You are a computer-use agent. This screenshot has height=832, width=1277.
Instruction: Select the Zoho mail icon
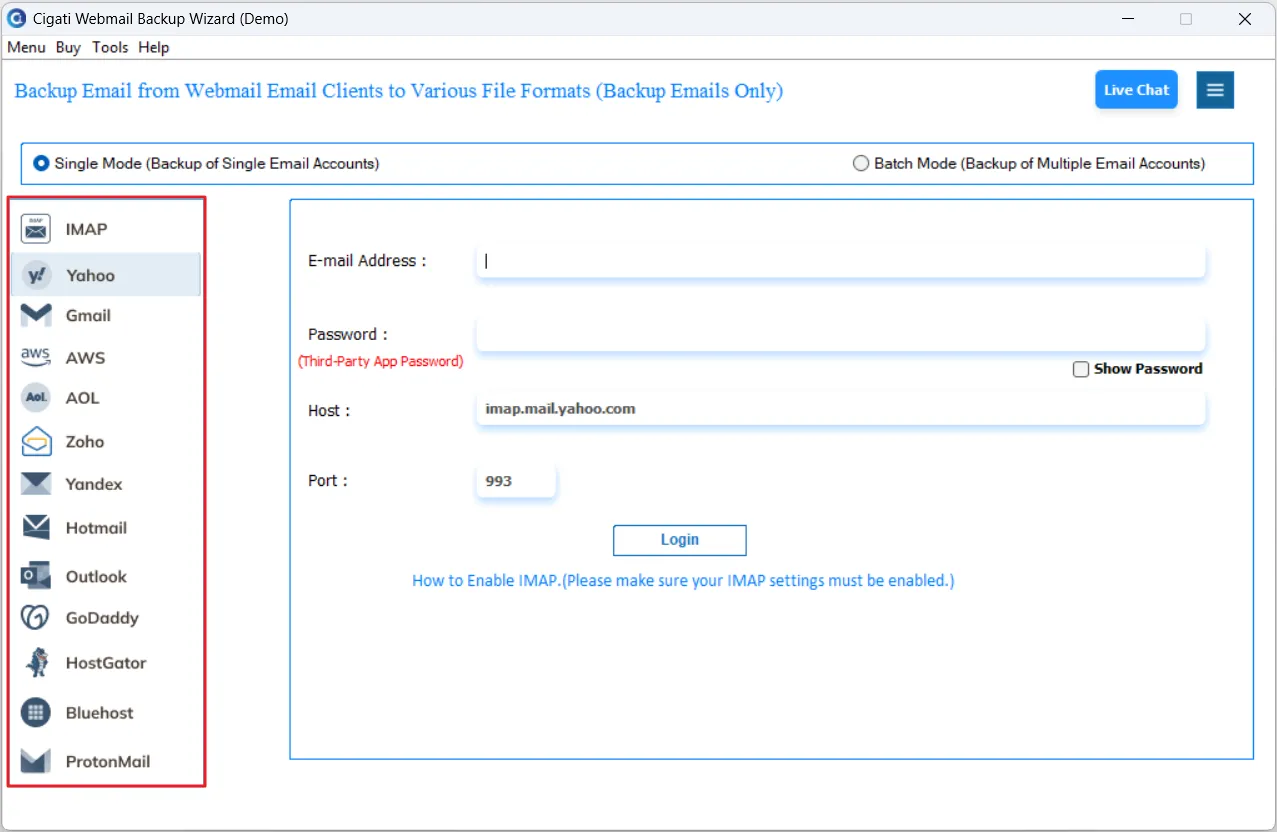pos(36,441)
